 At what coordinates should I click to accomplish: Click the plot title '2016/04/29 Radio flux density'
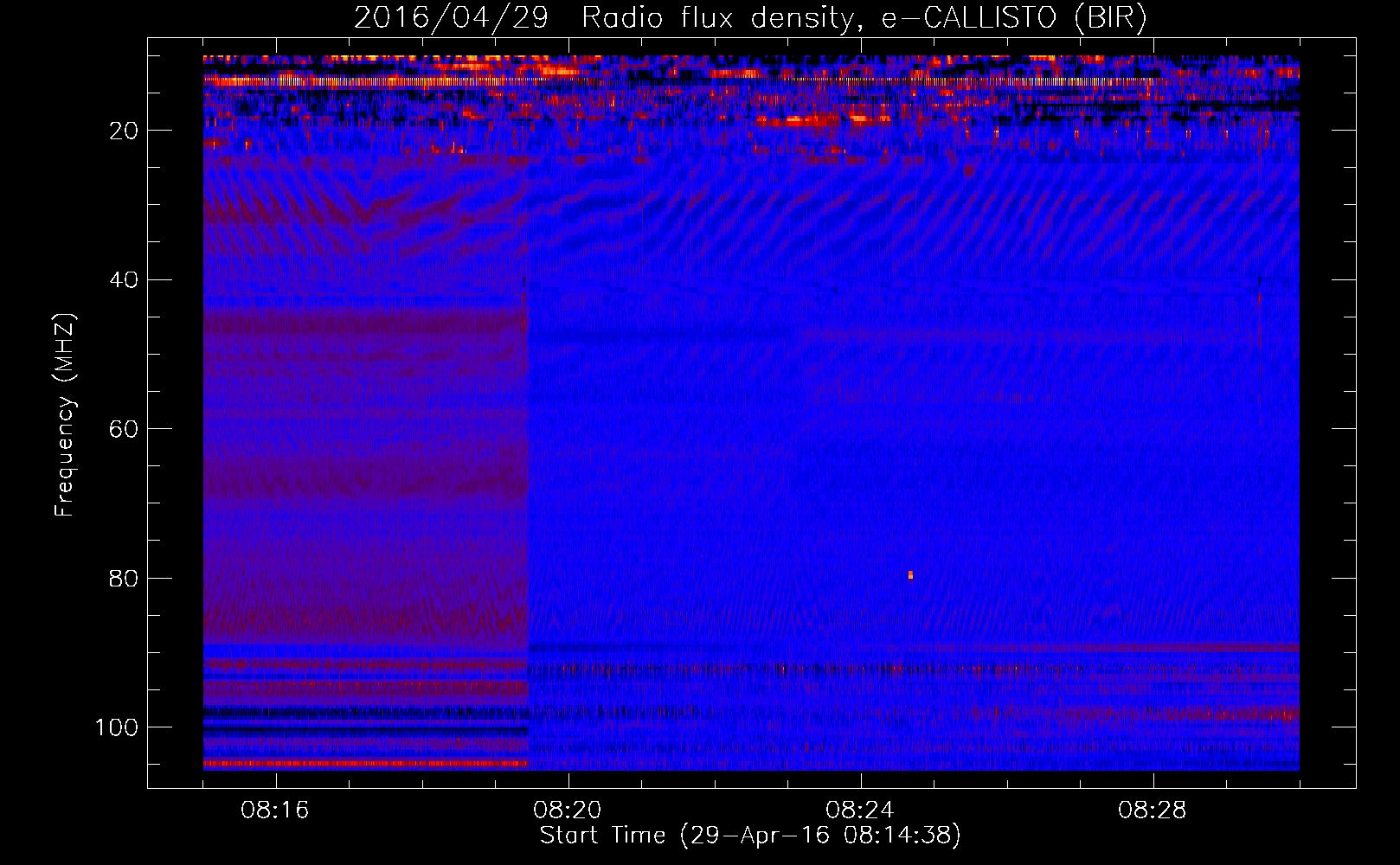pyautogui.click(x=750, y=17)
